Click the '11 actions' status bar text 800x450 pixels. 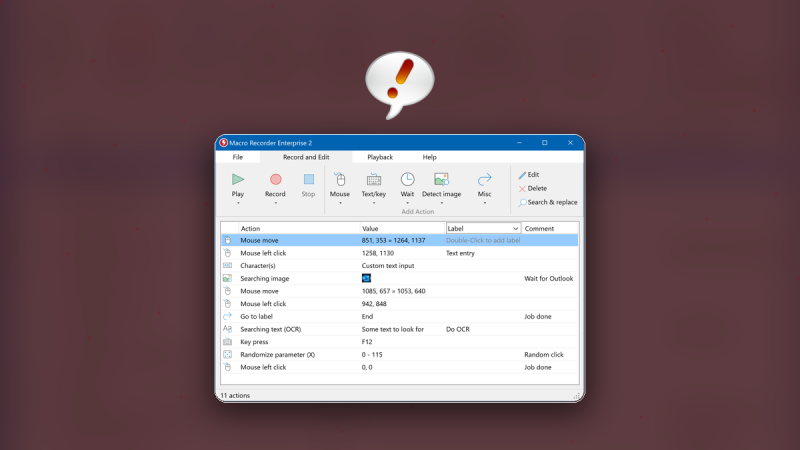point(235,395)
